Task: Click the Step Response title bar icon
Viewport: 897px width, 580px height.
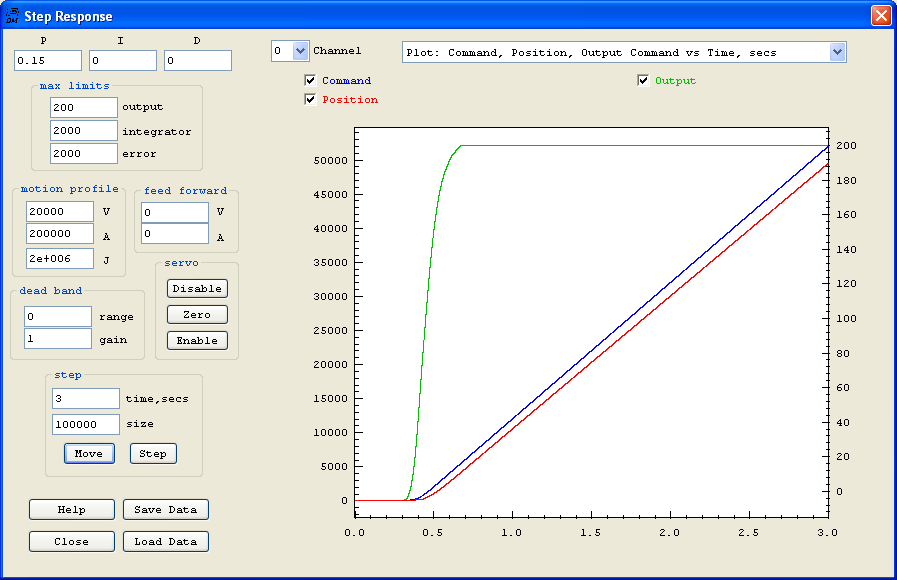Action: click(x=12, y=16)
